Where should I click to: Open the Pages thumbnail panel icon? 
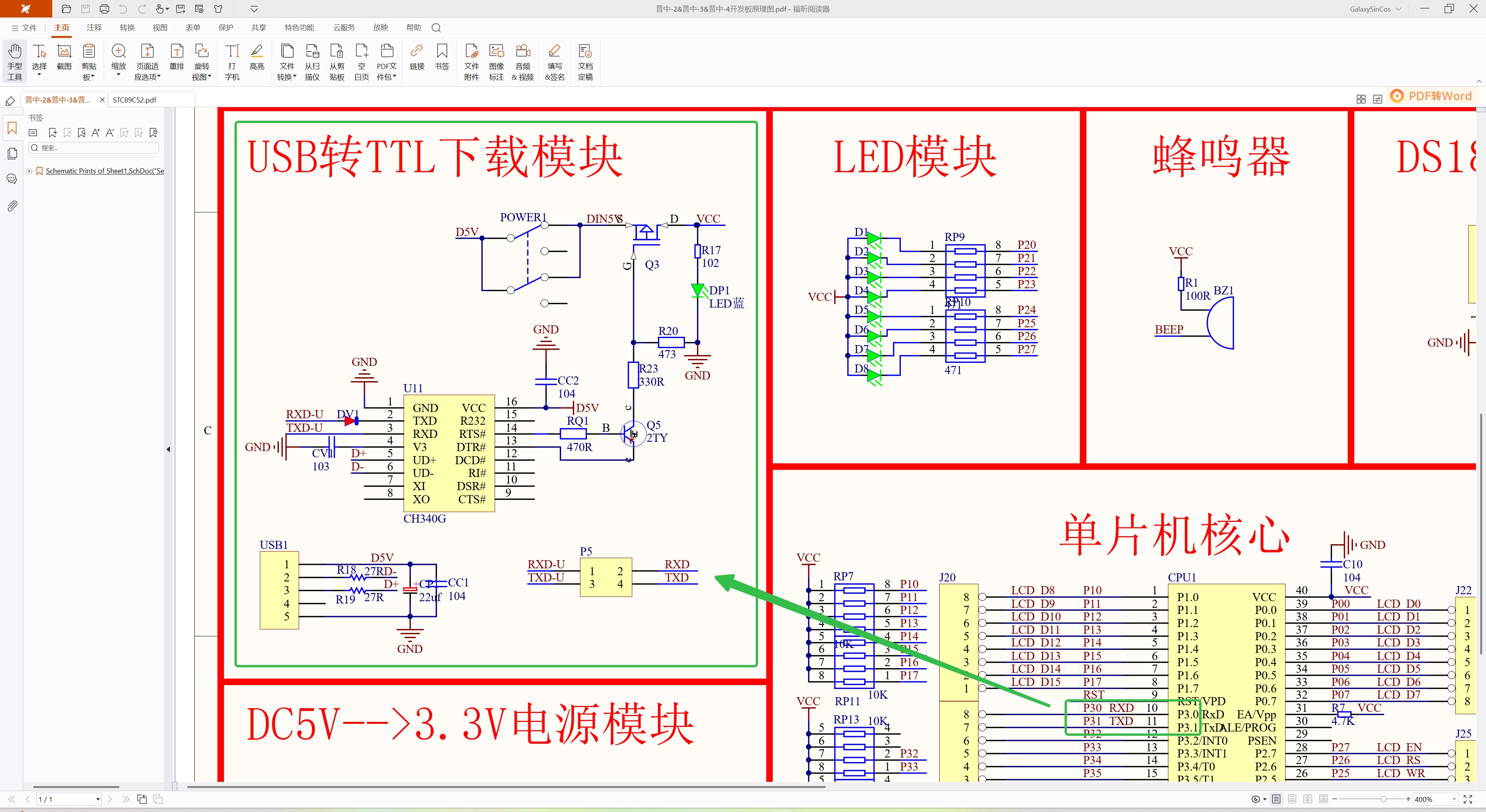pyautogui.click(x=12, y=154)
